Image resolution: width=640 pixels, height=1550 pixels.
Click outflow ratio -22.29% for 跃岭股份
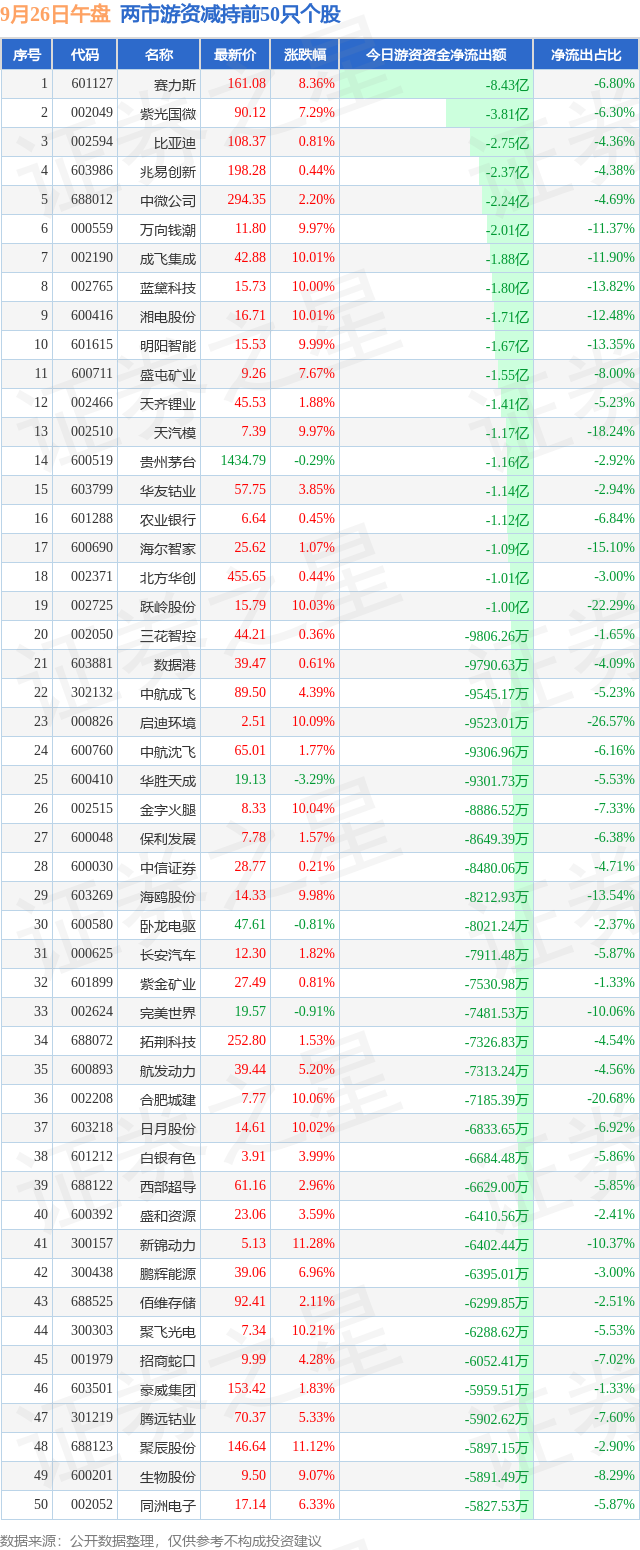pyautogui.click(x=611, y=606)
